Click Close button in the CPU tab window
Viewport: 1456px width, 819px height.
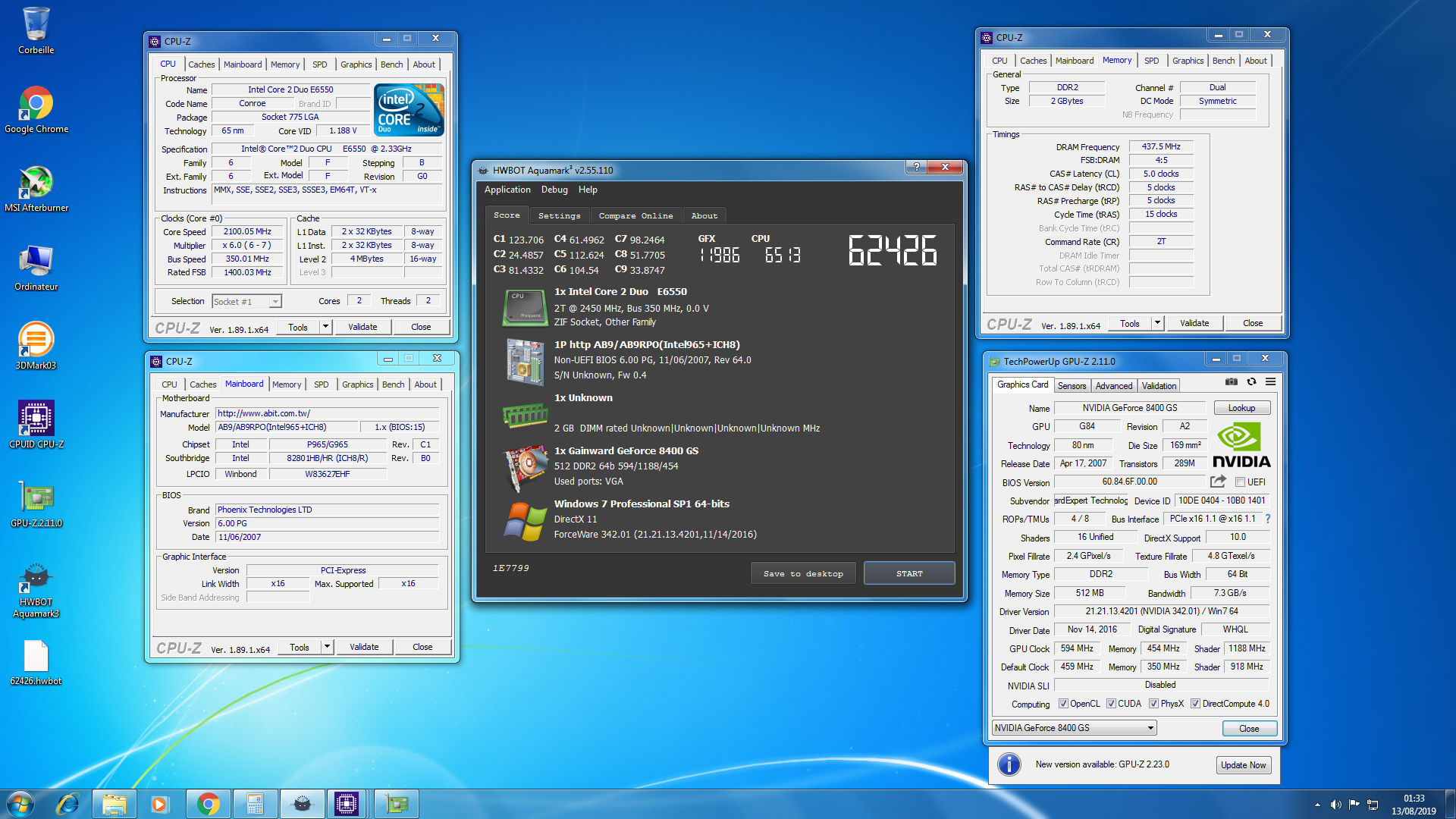(x=421, y=327)
